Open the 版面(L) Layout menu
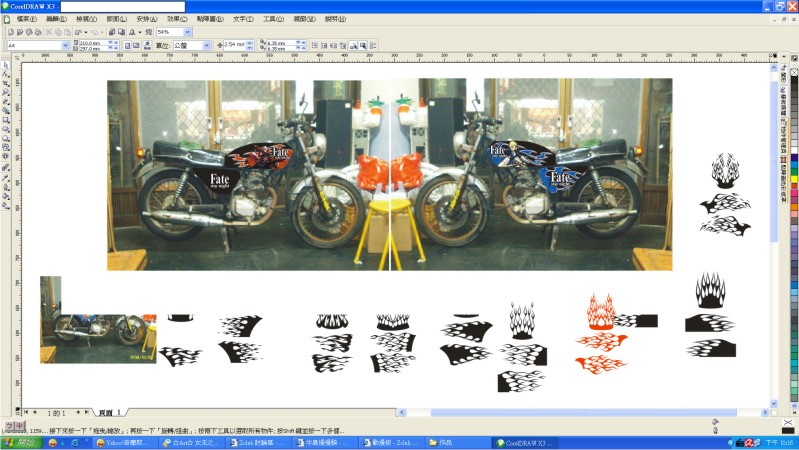799x450 pixels. coord(117,19)
